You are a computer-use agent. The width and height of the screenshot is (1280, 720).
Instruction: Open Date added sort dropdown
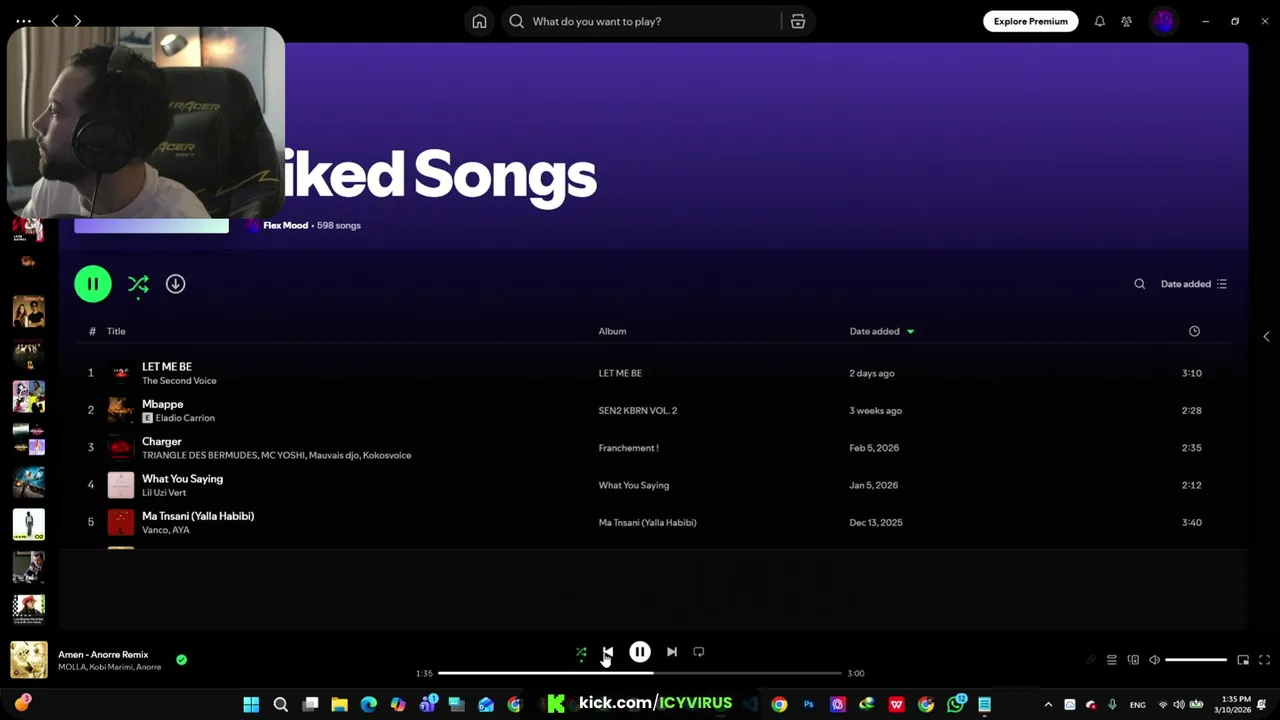click(1194, 284)
